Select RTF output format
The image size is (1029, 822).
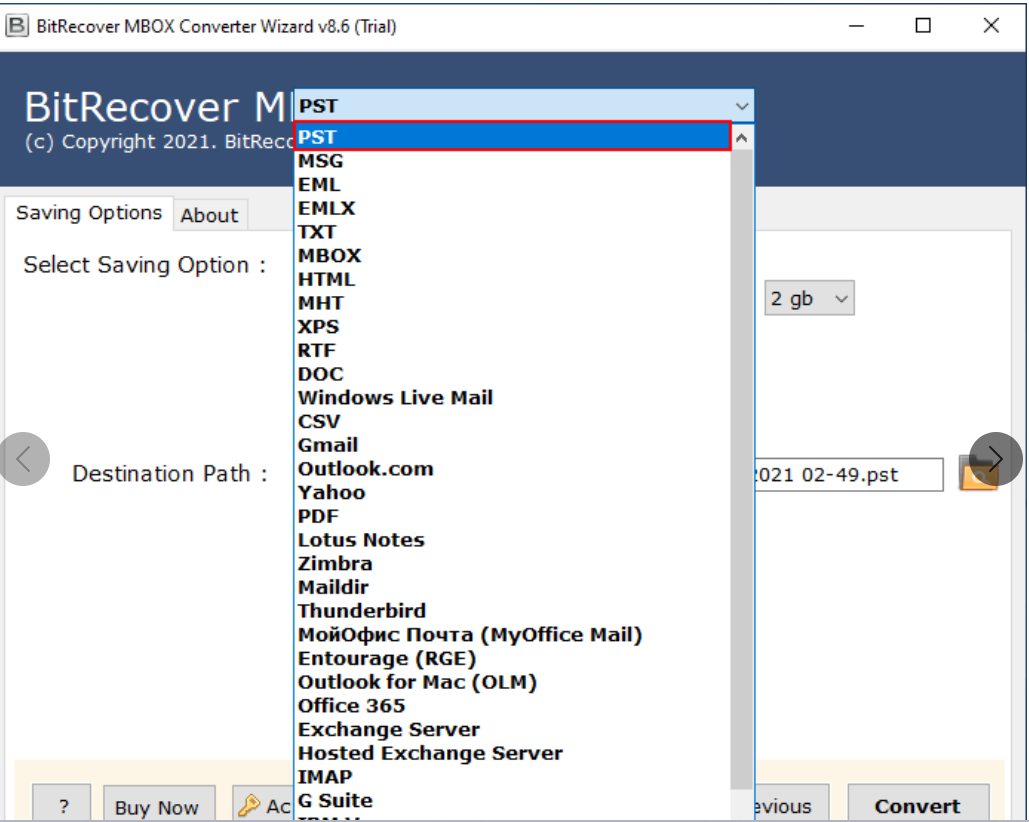point(513,350)
